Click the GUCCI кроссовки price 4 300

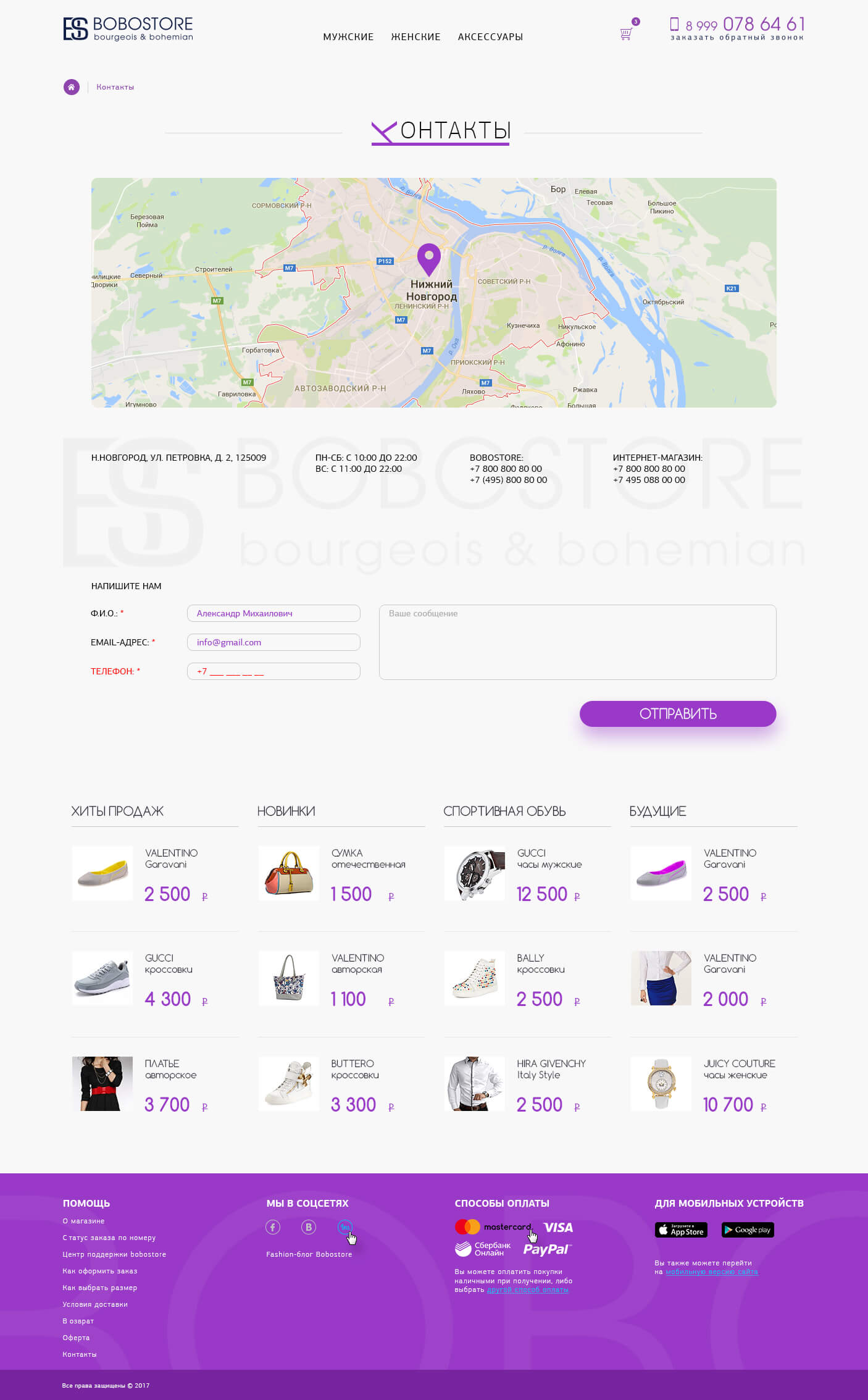(168, 999)
